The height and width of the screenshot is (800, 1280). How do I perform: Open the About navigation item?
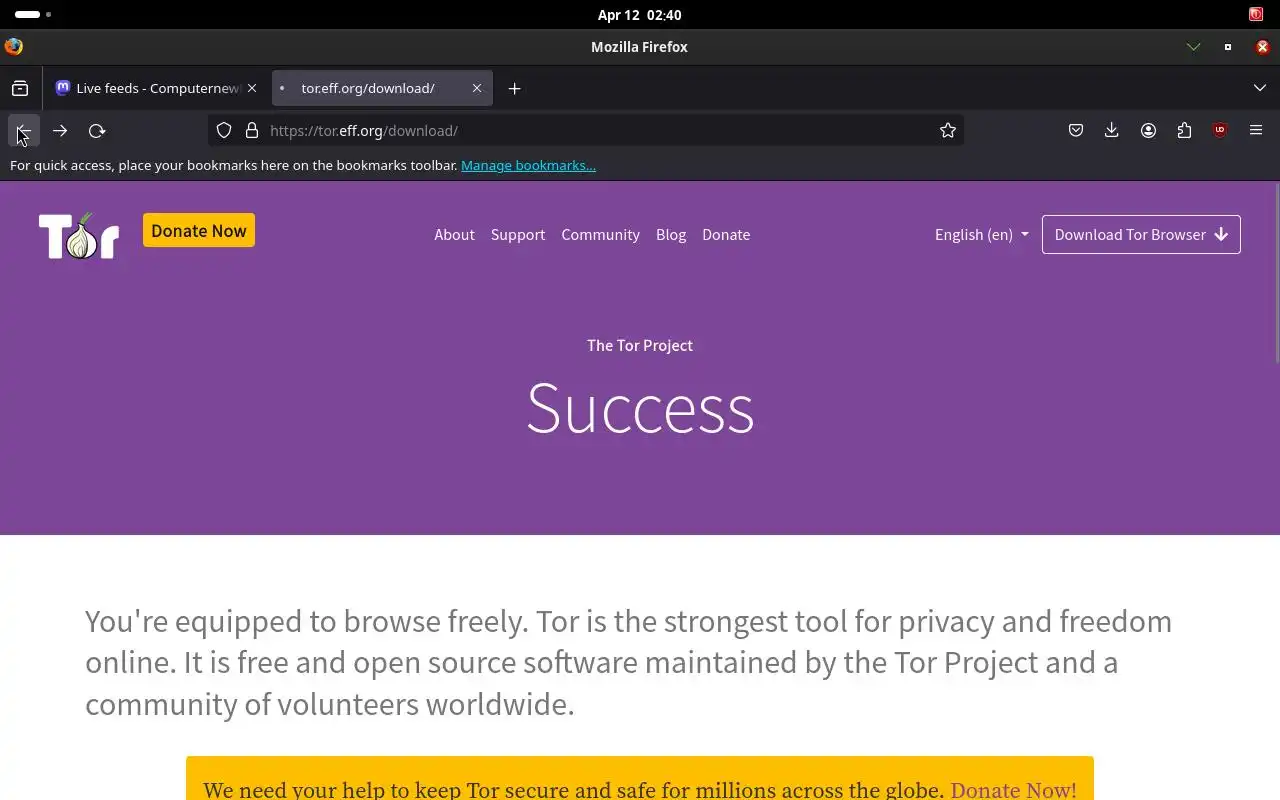point(454,235)
